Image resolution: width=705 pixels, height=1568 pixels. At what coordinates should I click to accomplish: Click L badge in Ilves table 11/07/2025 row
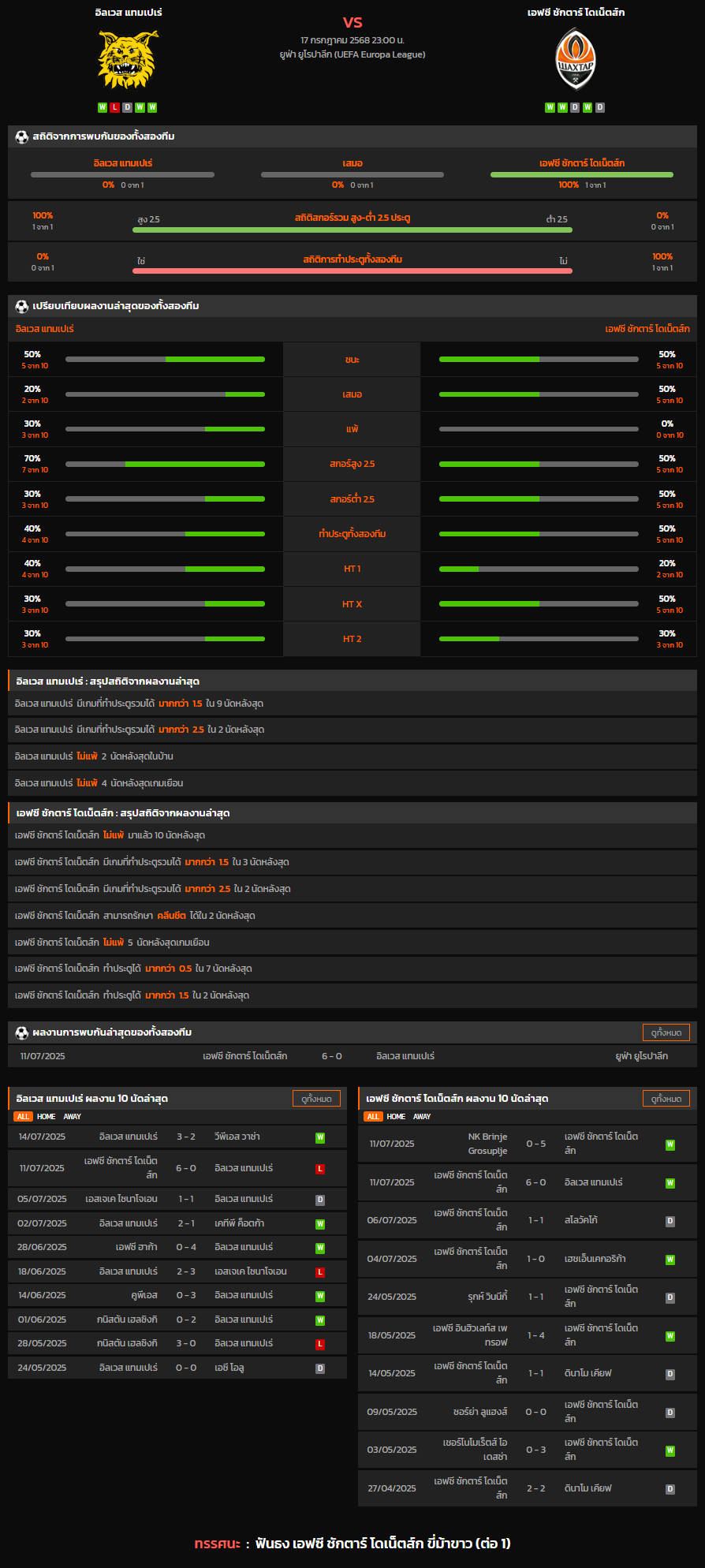[x=320, y=1169]
